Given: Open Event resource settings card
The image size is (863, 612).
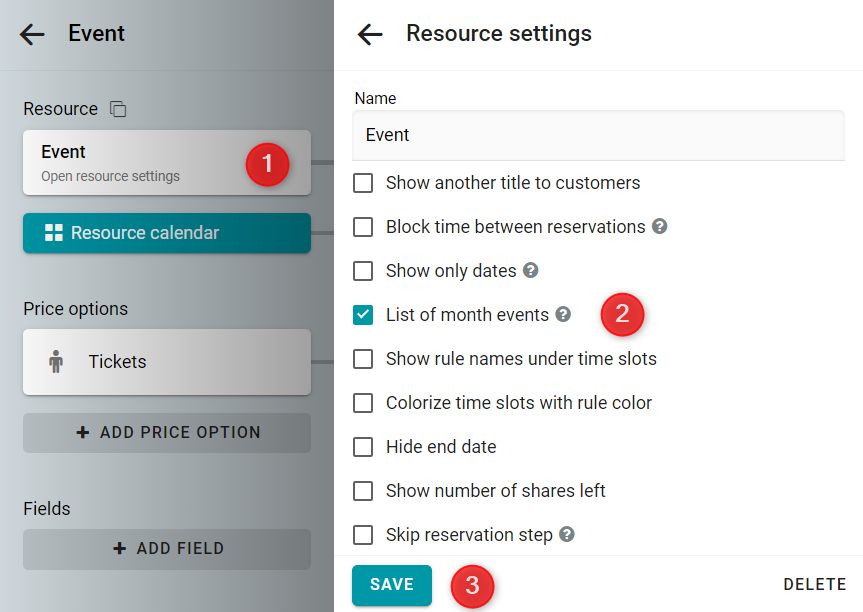Looking at the screenshot, I should [x=167, y=163].
